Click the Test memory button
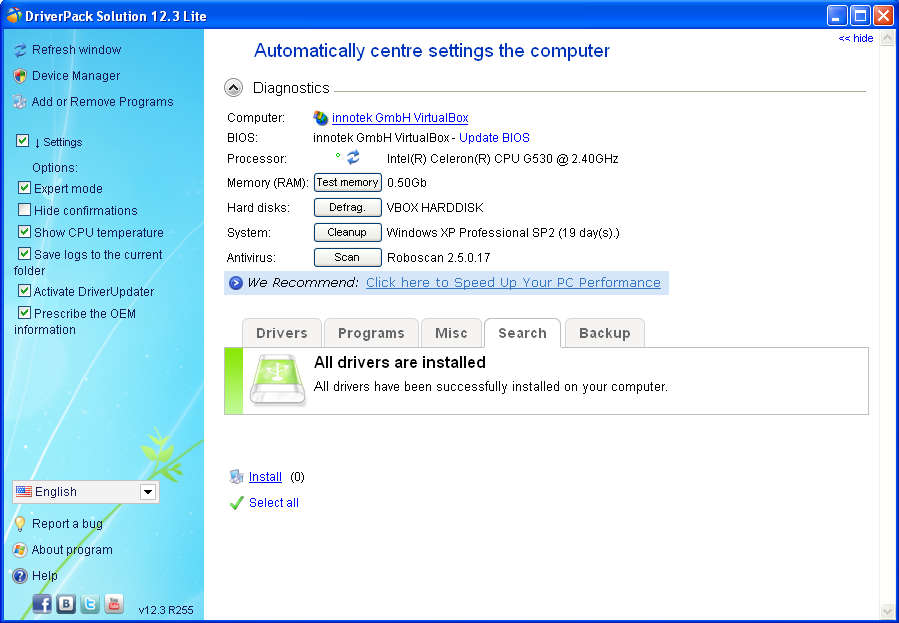 point(347,182)
